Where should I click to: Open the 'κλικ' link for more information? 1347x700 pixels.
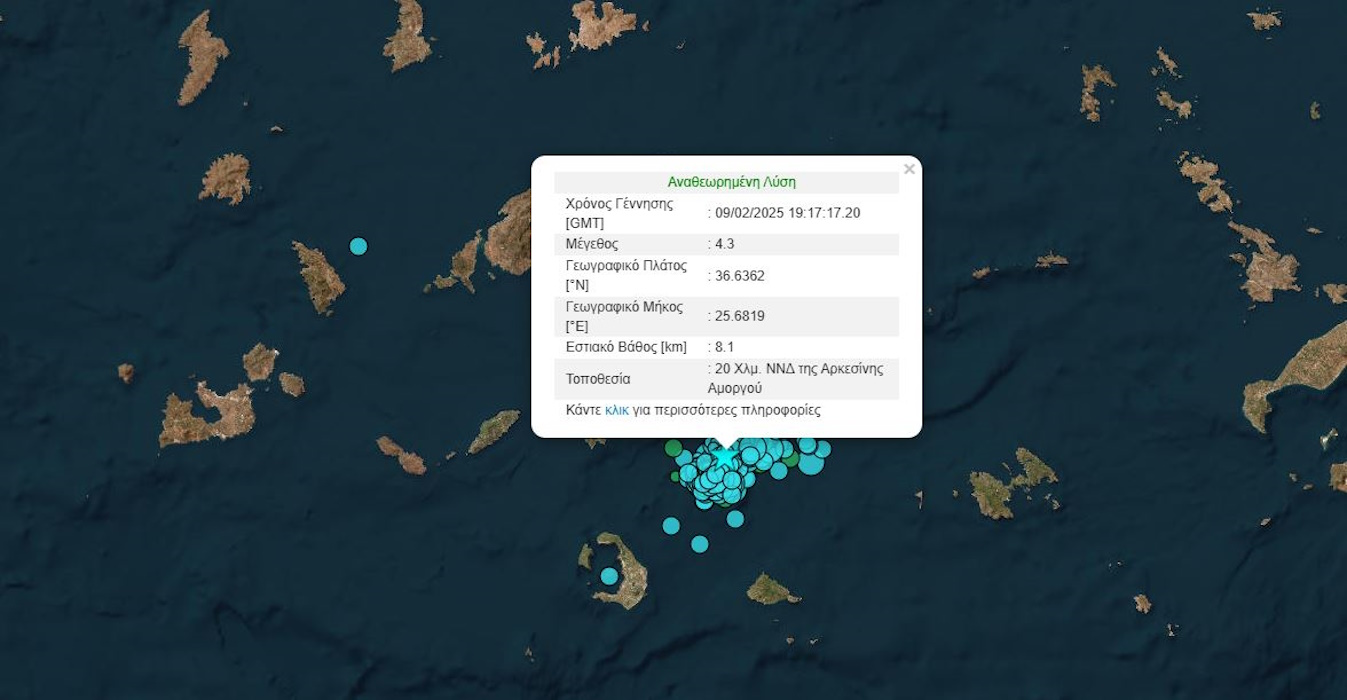tap(617, 410)
